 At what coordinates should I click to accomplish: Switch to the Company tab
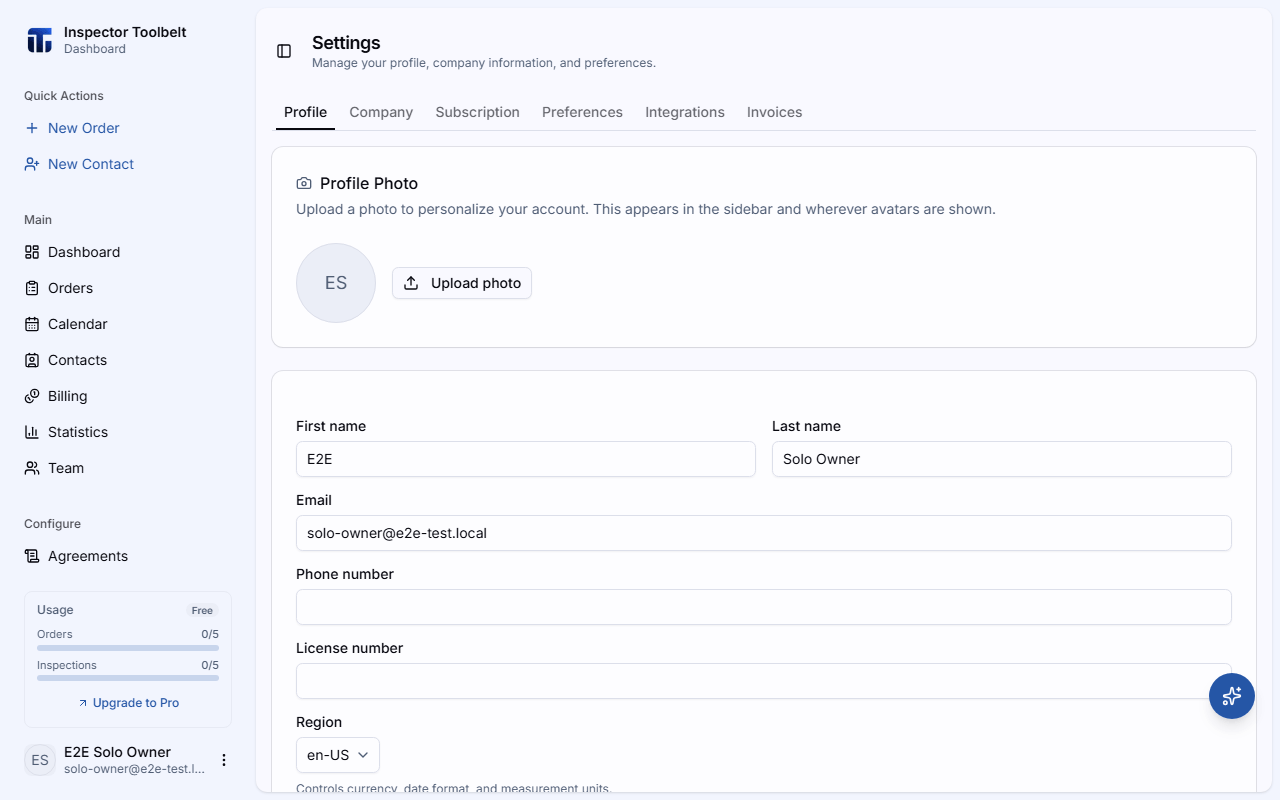[x=381, y=112]
